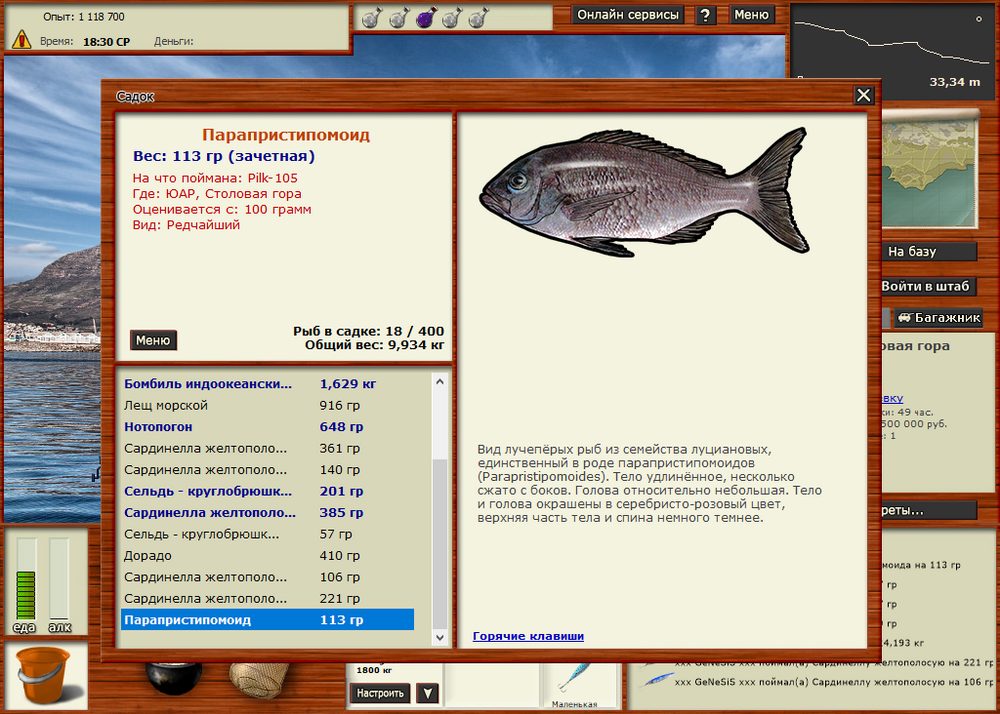1000x714 pixels.
Task: Click the Настроить button
Action: (380, 693)
